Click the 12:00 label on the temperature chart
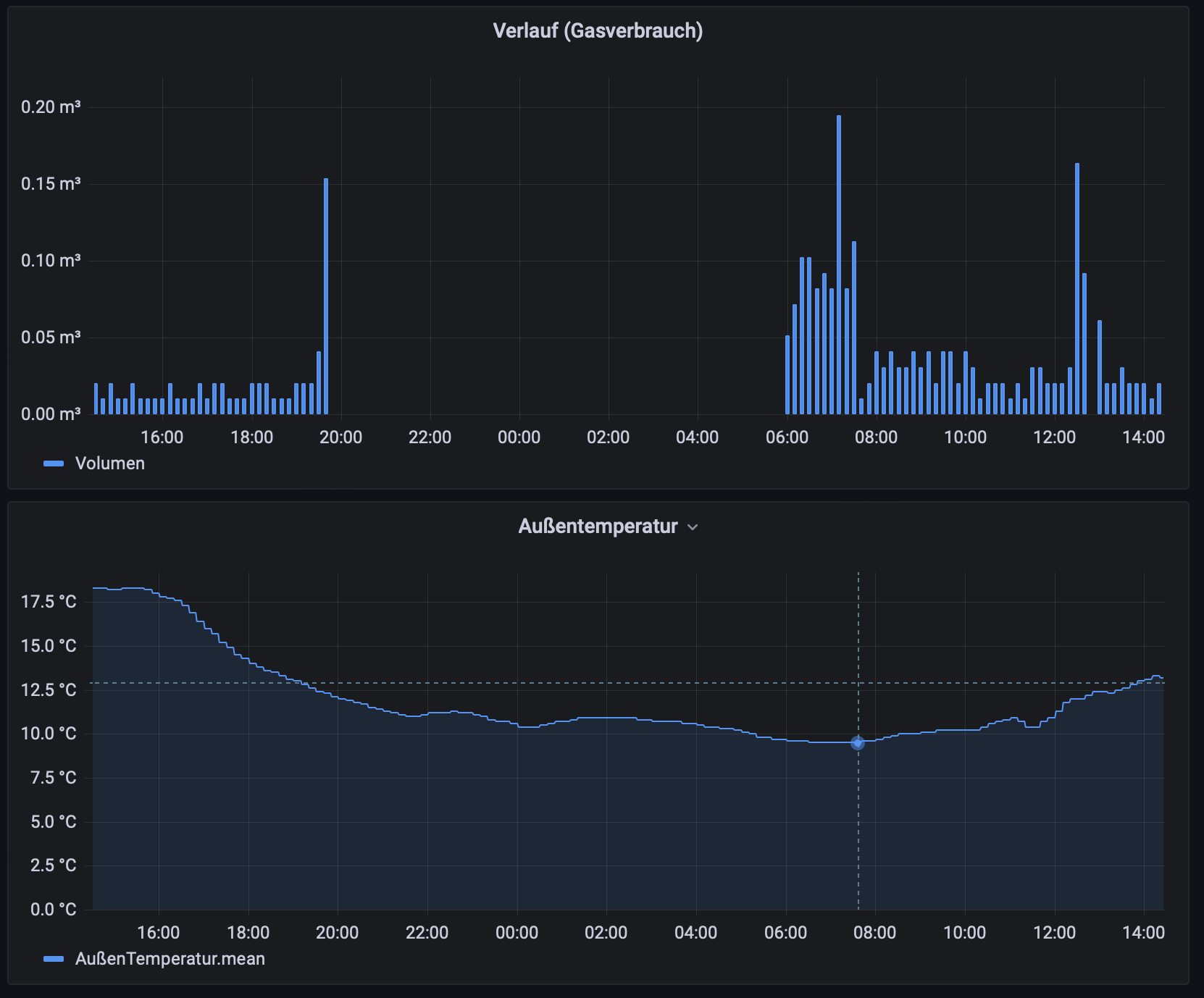Screen dimensions: 1204x998 1055,933
